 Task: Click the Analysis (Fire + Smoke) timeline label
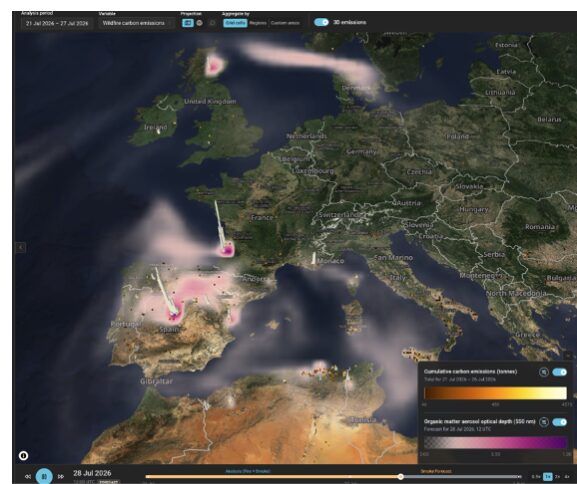point(248,471)
